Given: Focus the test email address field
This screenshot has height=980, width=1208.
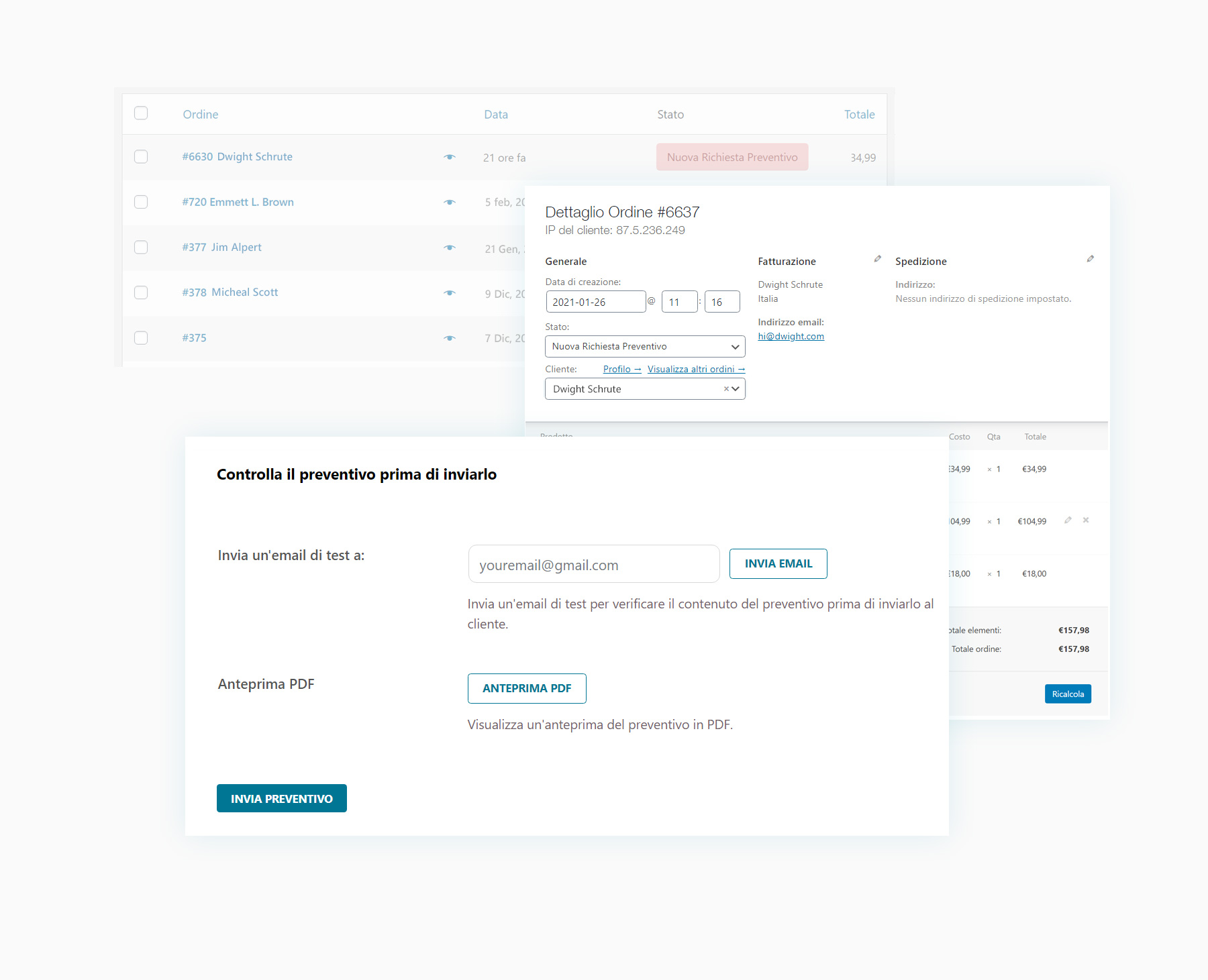Looking at the screenshot, I should [593, 564].
